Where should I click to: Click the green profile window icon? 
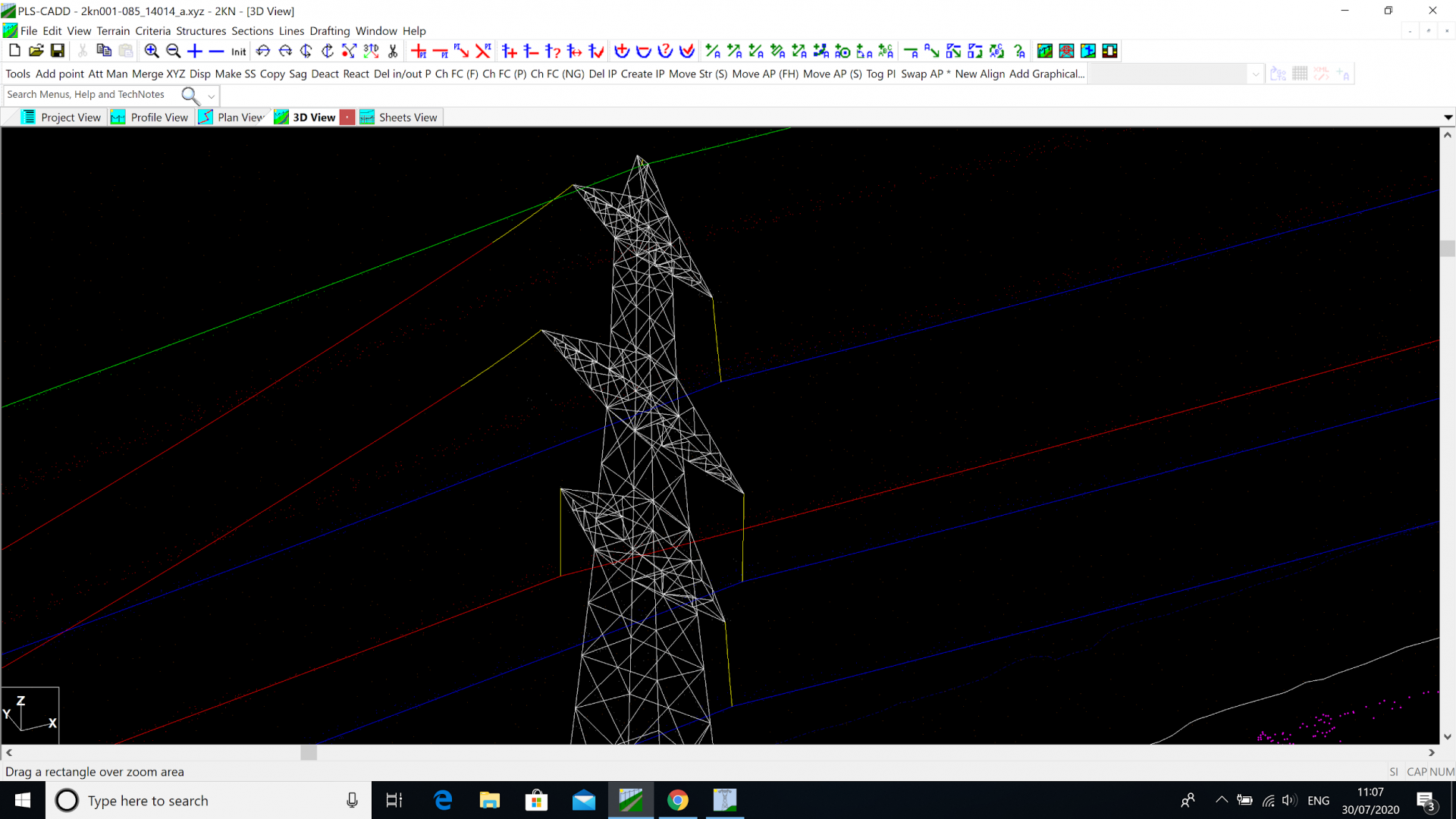[1045, 51]
